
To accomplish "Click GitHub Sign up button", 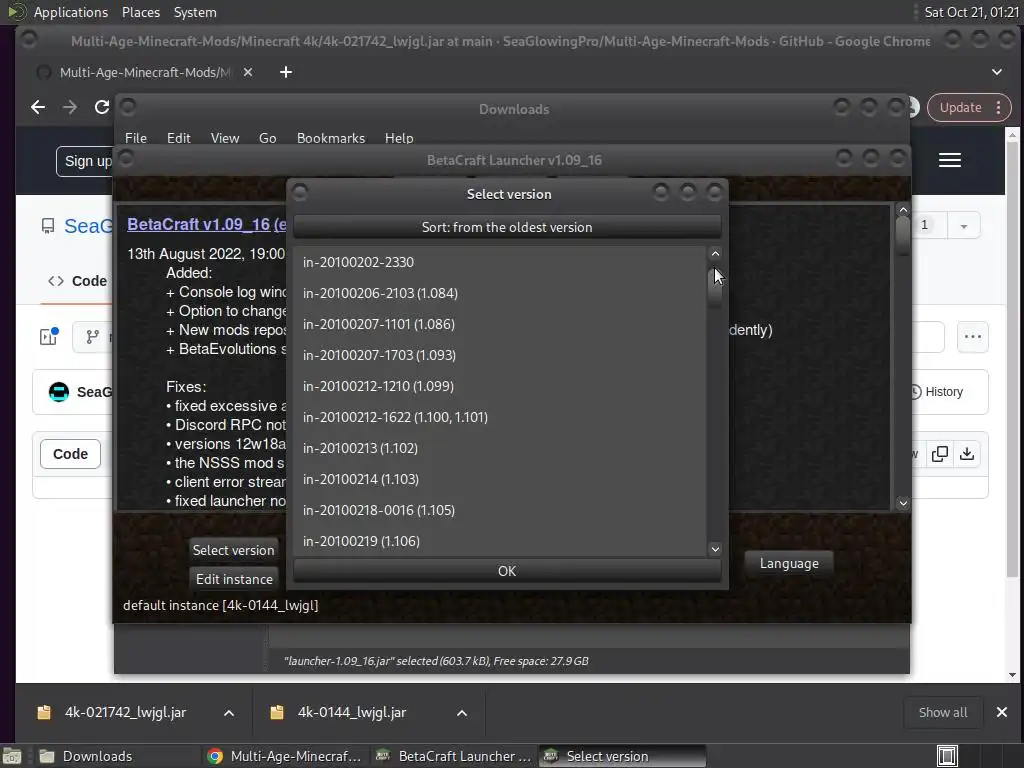I will pos(86,161).
